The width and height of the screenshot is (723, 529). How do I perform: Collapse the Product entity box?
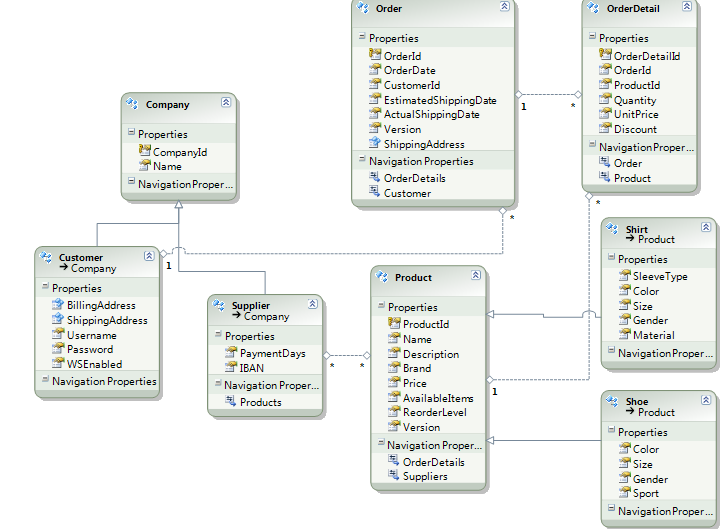click(x=475, y=276)
